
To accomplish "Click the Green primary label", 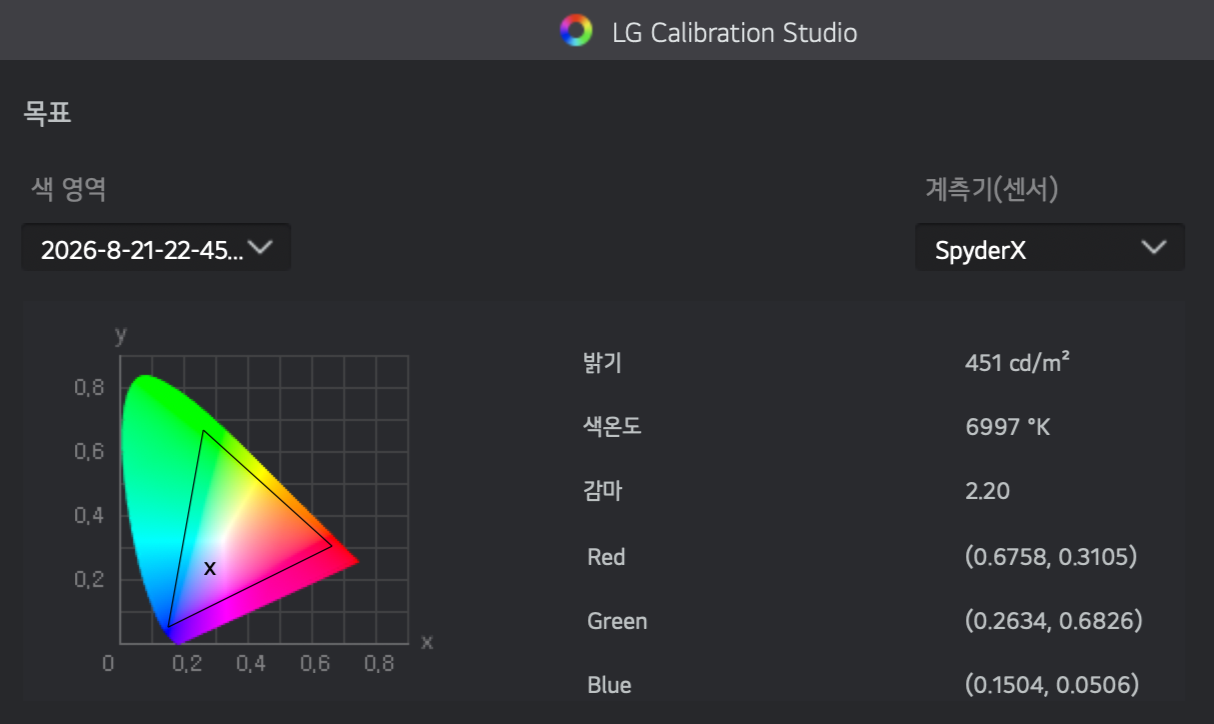I will click(617, 621).
